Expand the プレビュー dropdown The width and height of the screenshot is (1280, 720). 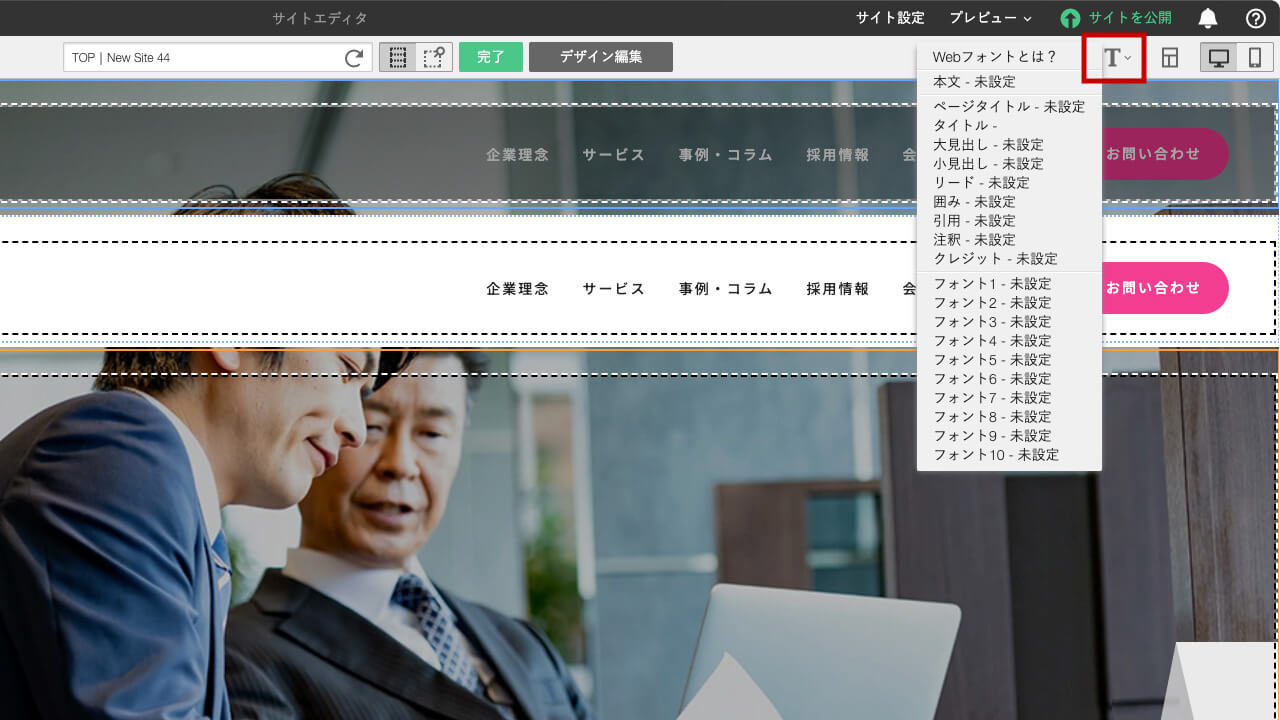tap(990, 18)
